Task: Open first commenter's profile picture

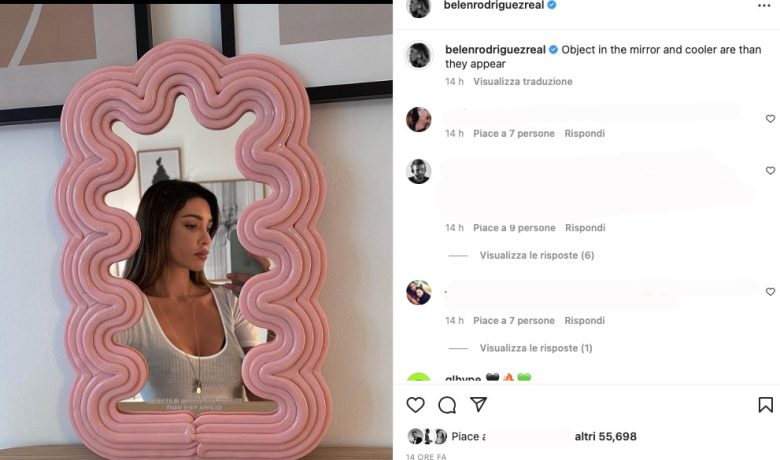Action: 418,119
